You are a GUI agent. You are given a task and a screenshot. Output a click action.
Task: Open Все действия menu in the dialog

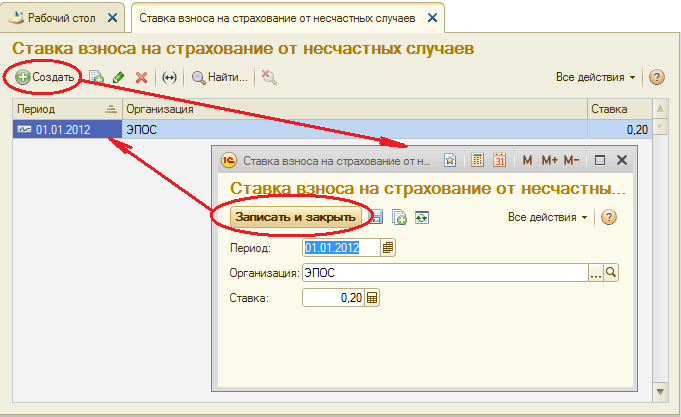click(x=548, y=217)
